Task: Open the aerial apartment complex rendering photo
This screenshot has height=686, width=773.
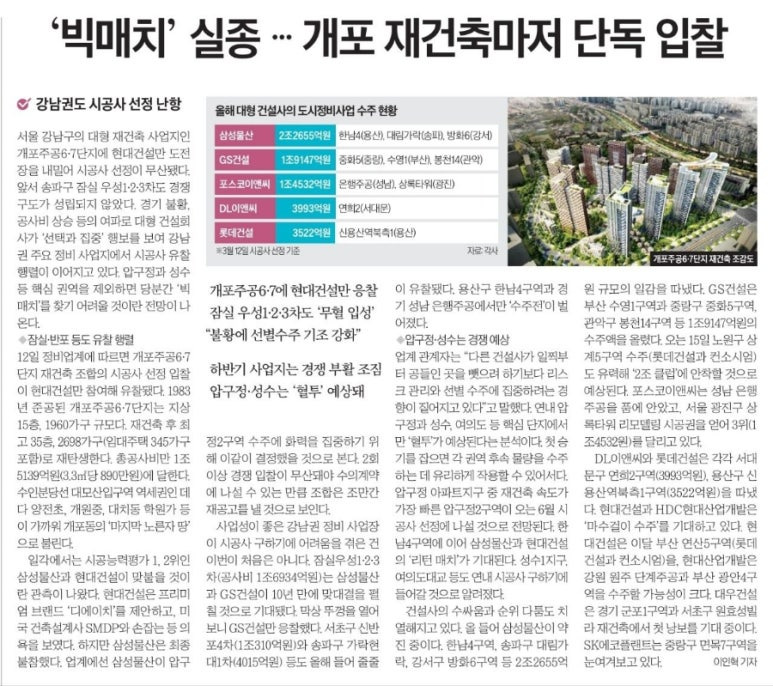Action: tap(632, 181)
